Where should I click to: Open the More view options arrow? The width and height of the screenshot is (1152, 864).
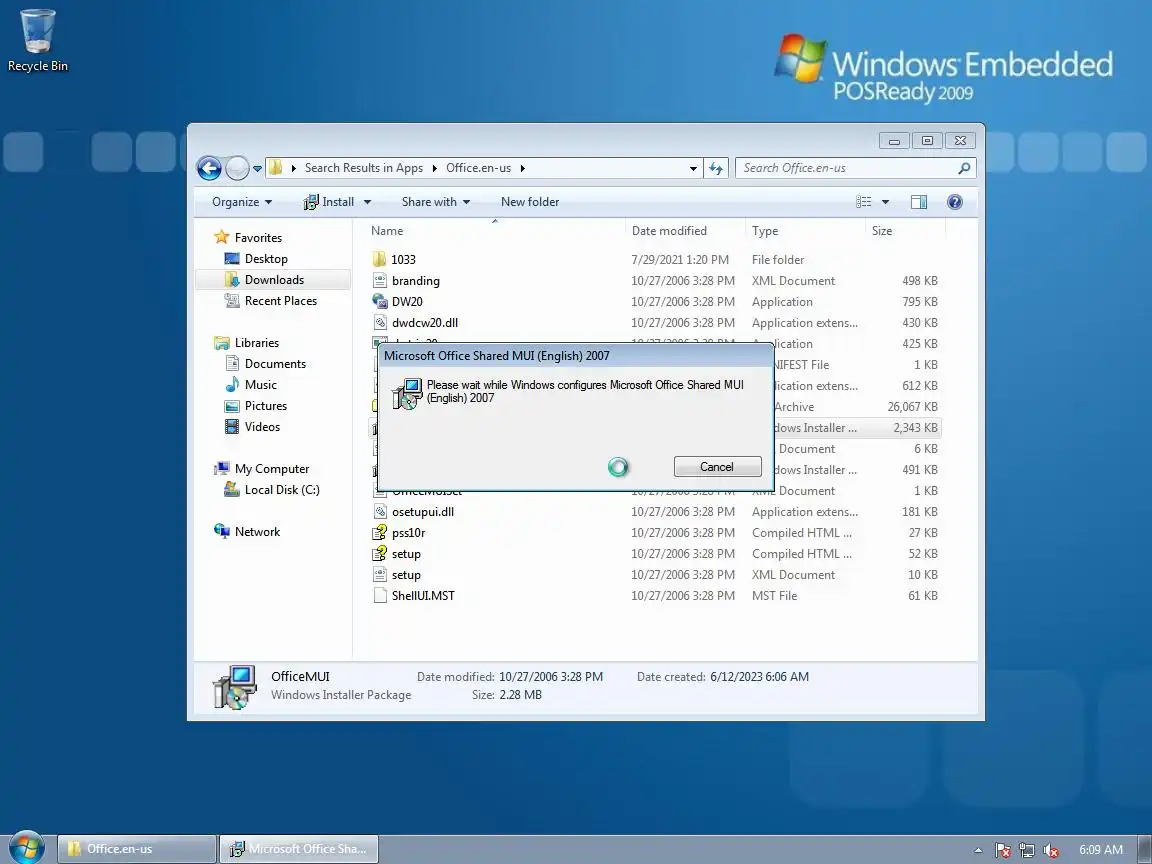point(885,202)
